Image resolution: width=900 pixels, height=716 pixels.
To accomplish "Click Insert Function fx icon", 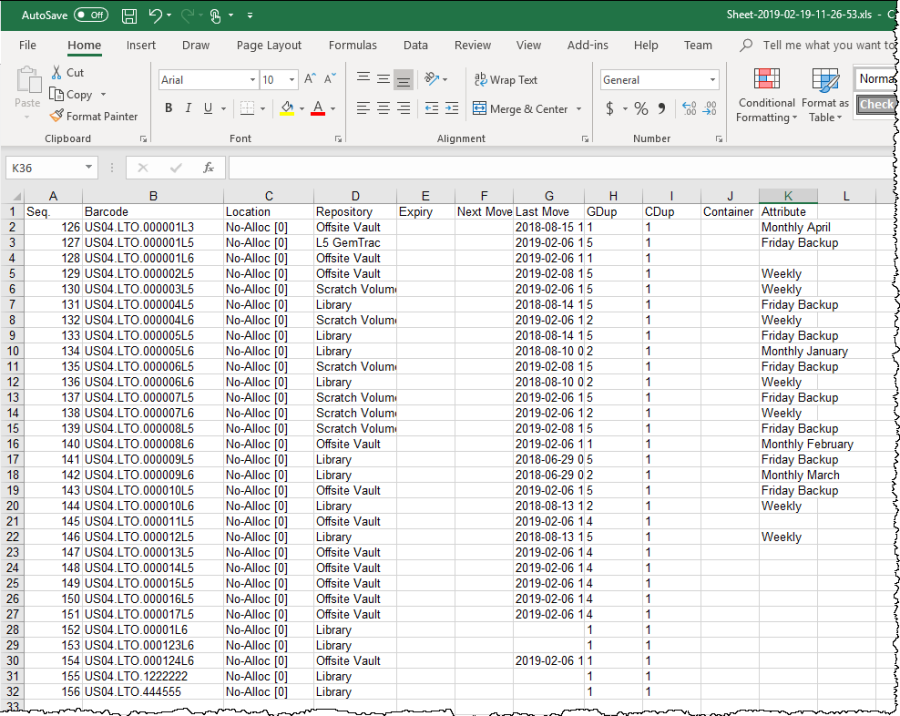I will [208, 168].
